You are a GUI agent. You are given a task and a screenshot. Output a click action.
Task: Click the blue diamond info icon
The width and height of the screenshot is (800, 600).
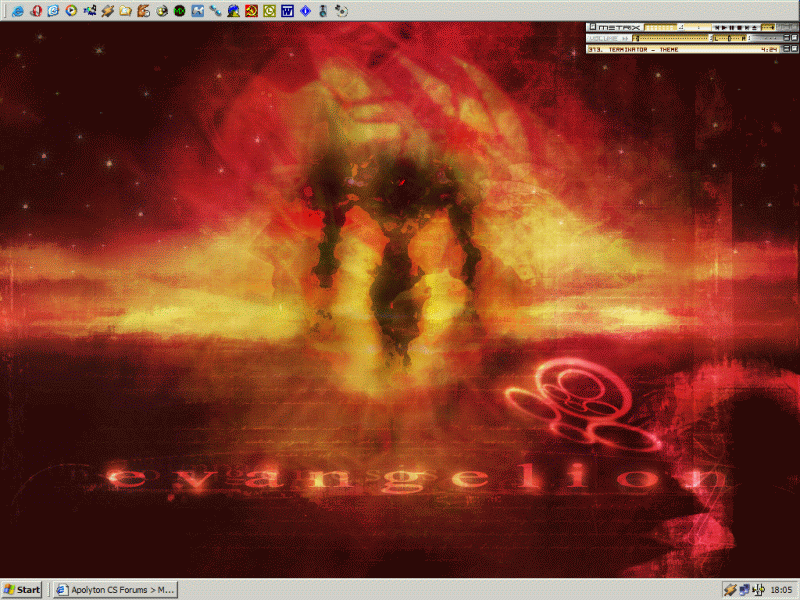(305, 11)
